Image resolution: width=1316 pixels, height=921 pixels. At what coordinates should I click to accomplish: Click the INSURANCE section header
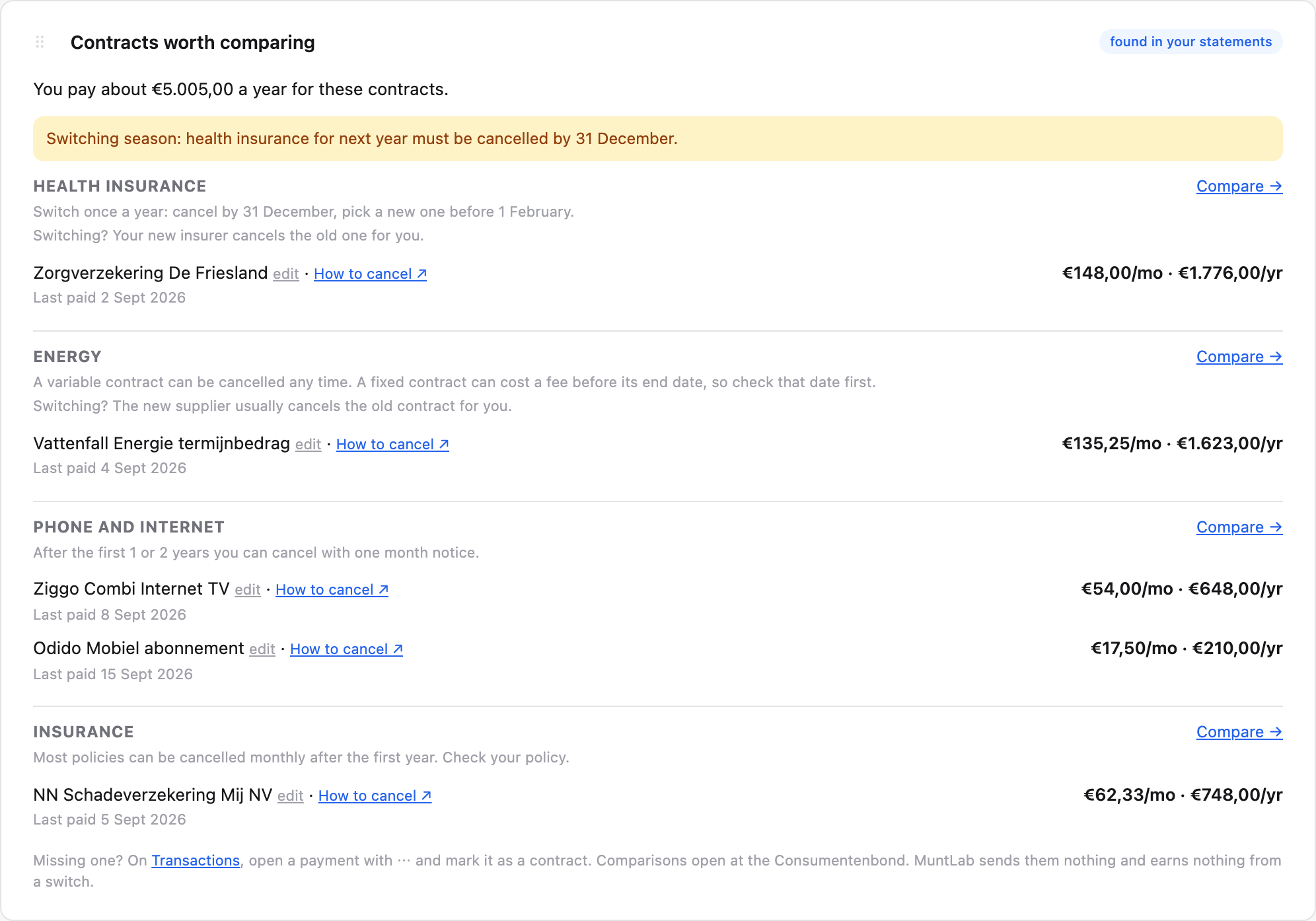[83, 732]
